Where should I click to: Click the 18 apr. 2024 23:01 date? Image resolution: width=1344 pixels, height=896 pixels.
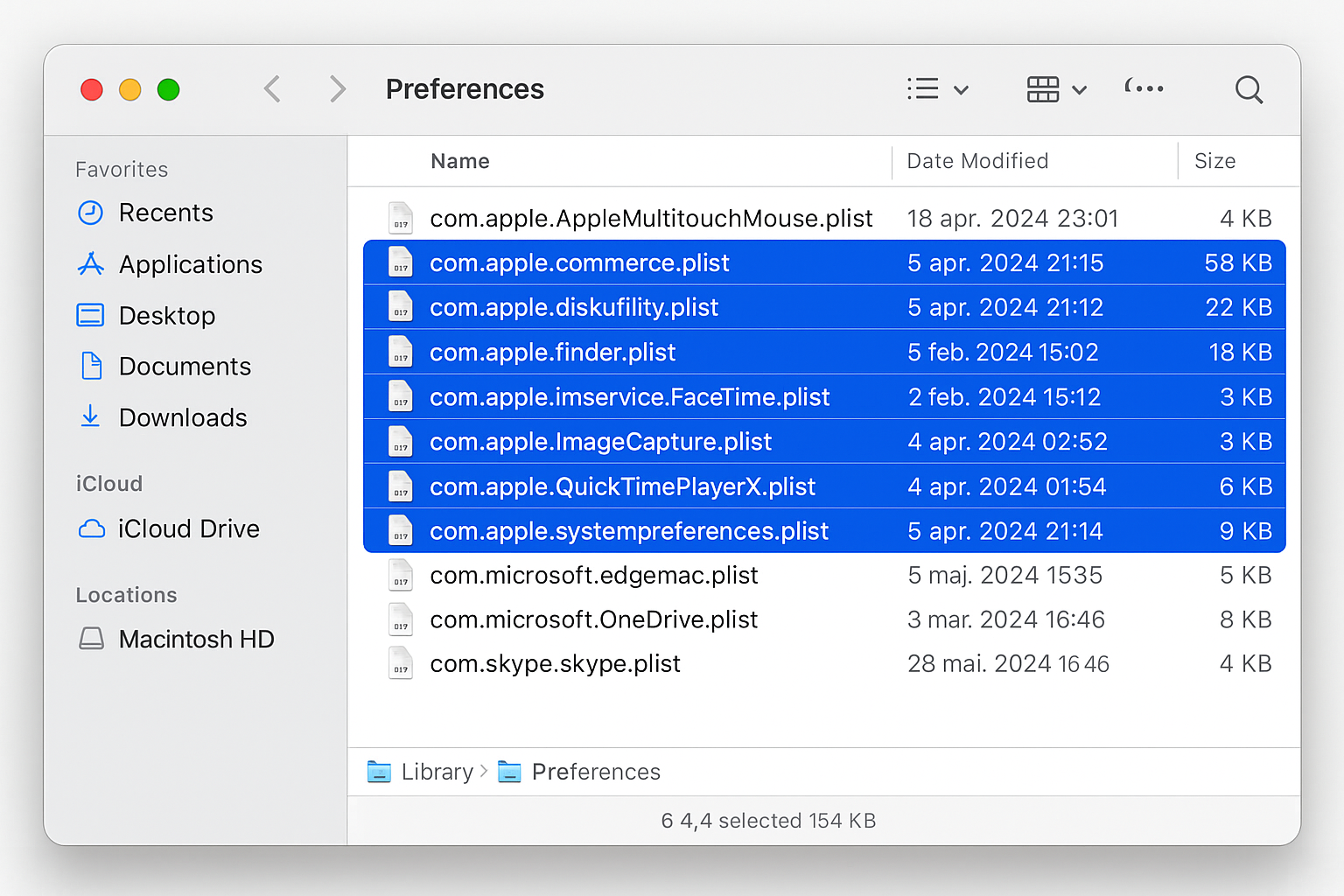point(1012,218)
